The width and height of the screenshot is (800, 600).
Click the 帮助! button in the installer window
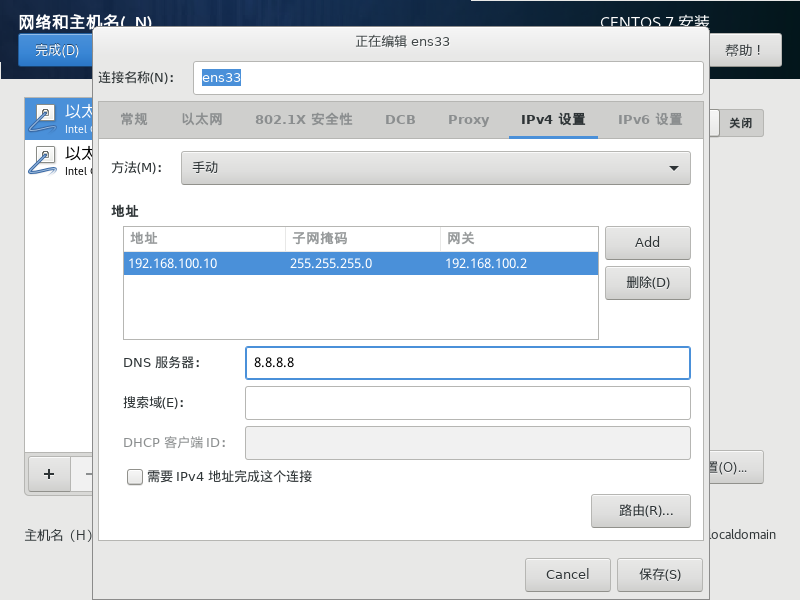[744, 50]
